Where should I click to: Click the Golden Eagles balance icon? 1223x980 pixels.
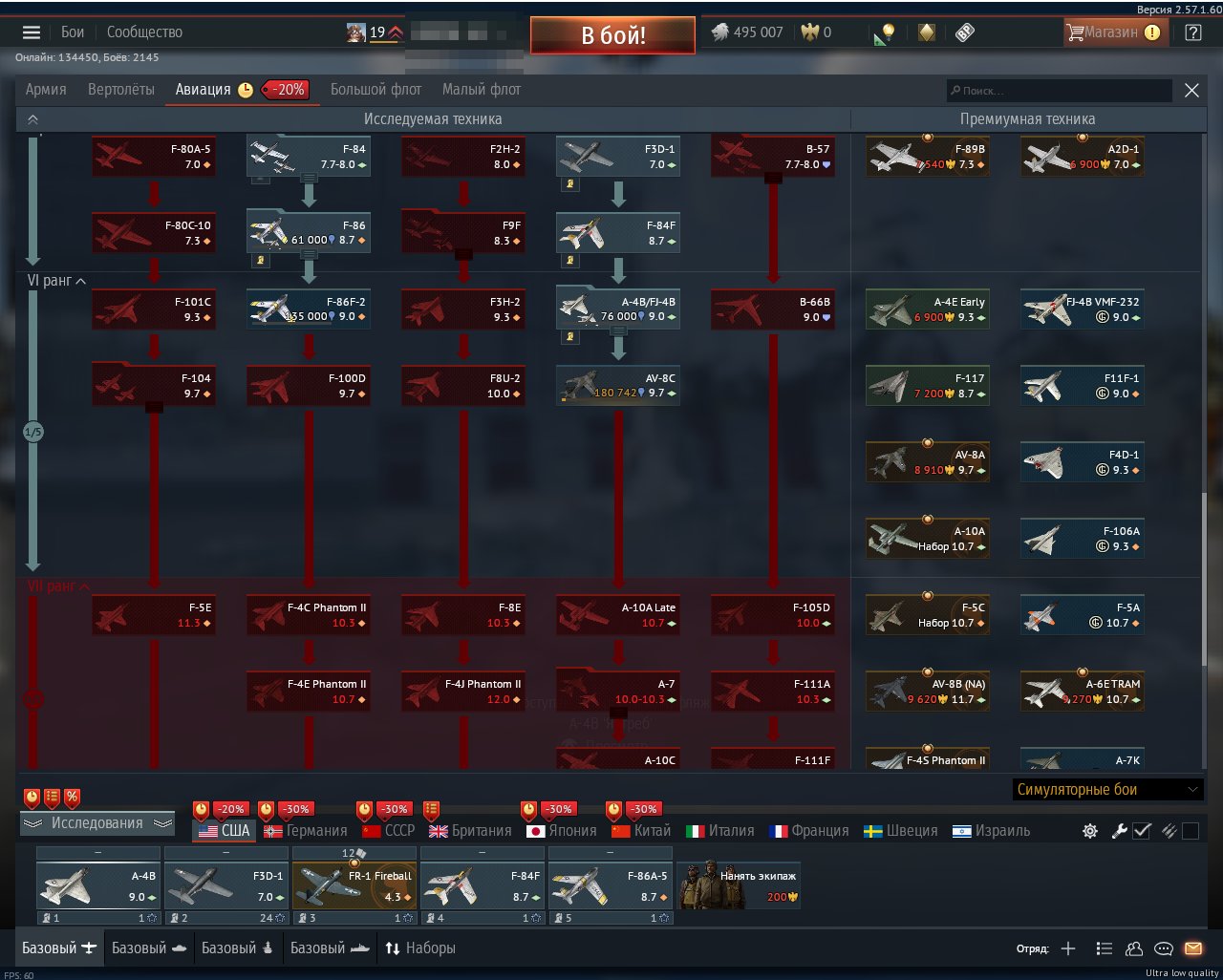click(x=811, y=32)
